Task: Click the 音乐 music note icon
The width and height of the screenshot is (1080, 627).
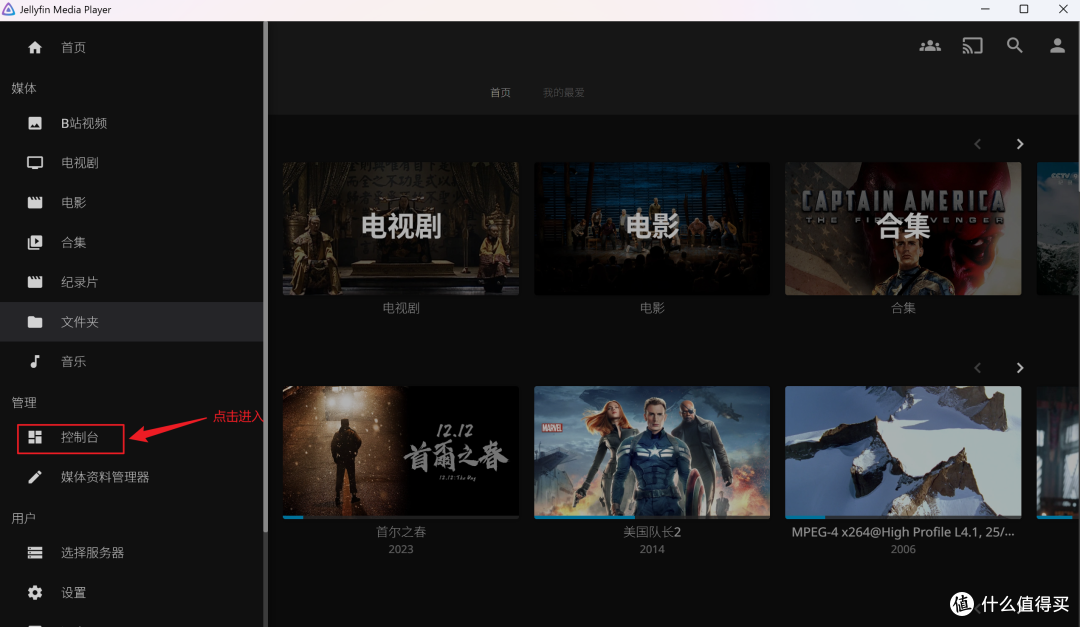Action: coord(34,361)
